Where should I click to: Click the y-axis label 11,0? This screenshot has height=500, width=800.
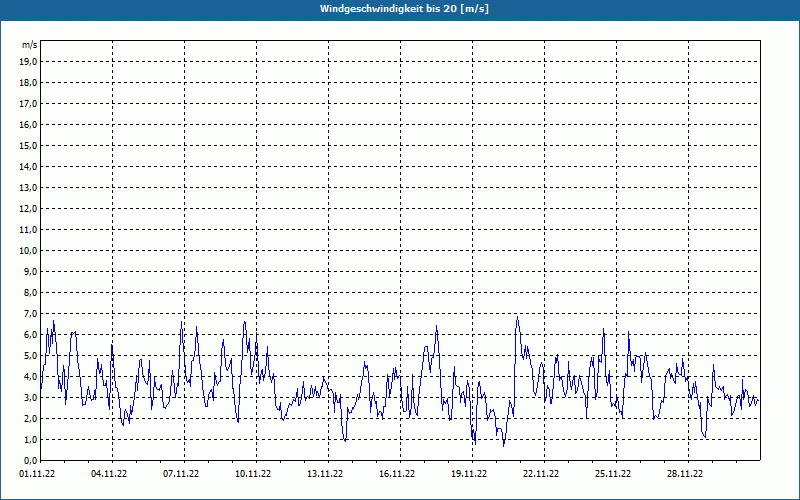pos(28,230)
